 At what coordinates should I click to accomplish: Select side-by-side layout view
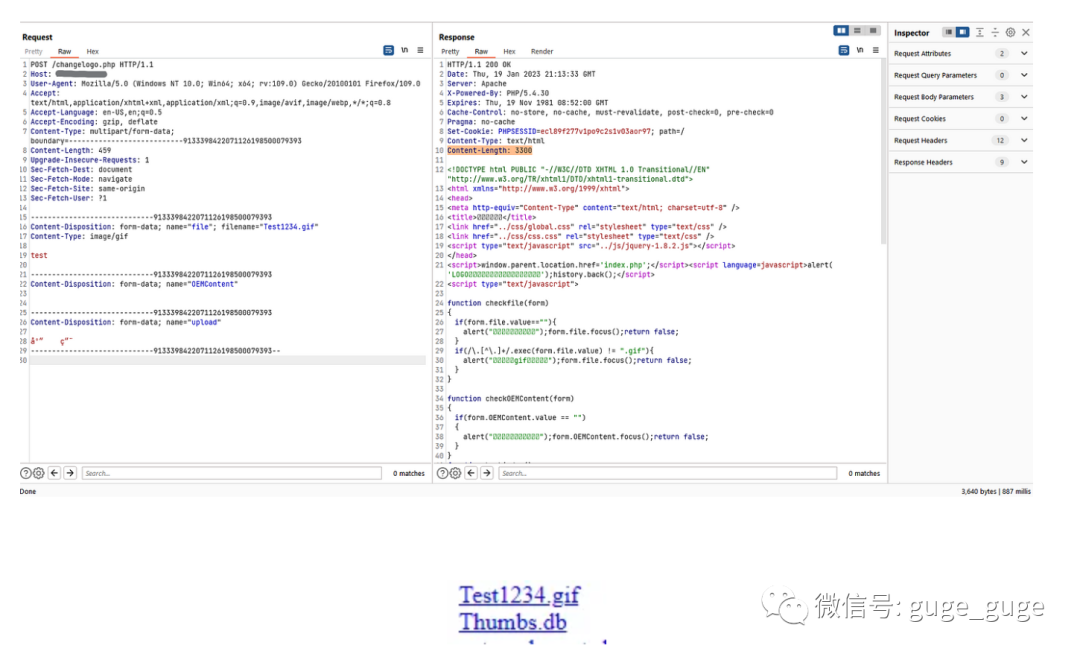[841, 30]
